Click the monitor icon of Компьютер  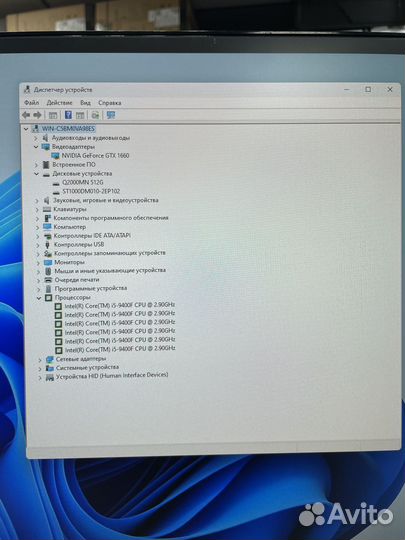click(47, 227)
